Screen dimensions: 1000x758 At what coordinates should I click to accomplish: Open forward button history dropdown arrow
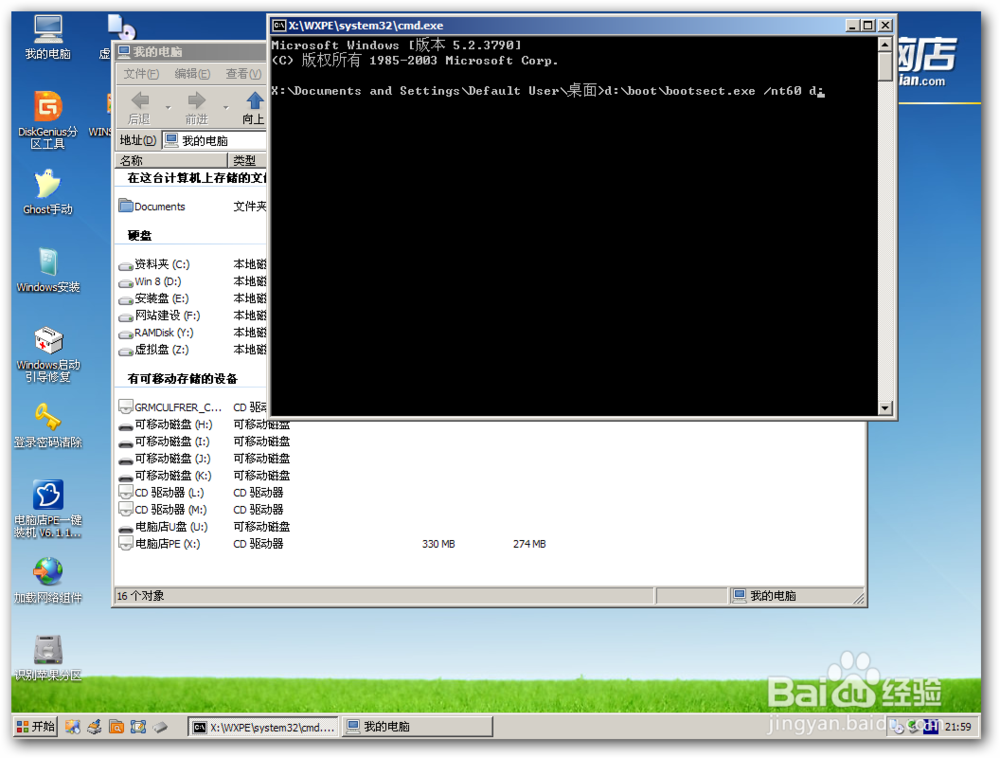tap(226, 107)
